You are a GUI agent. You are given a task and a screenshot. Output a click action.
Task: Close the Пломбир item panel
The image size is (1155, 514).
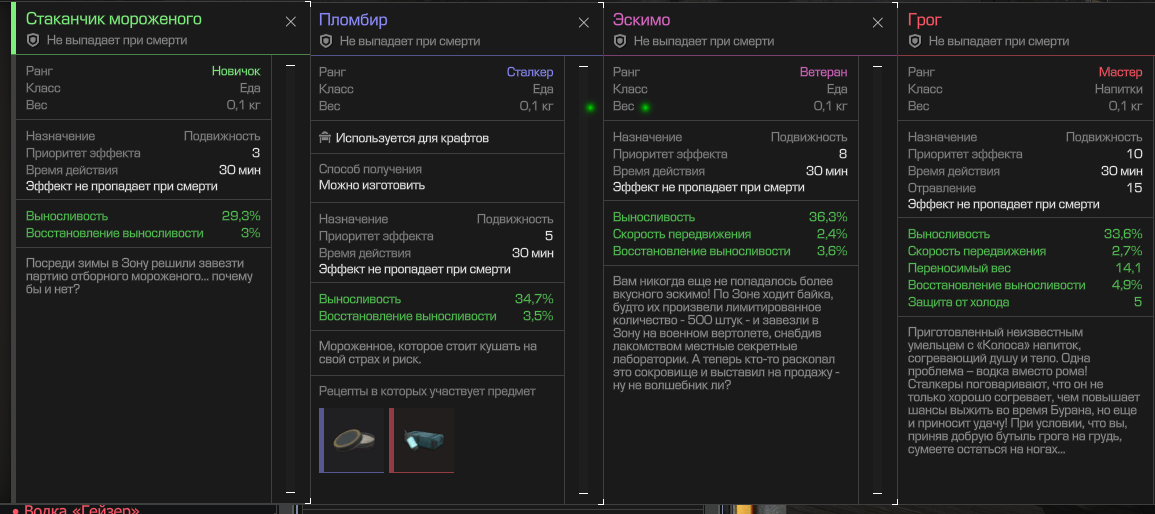[584, 21]
